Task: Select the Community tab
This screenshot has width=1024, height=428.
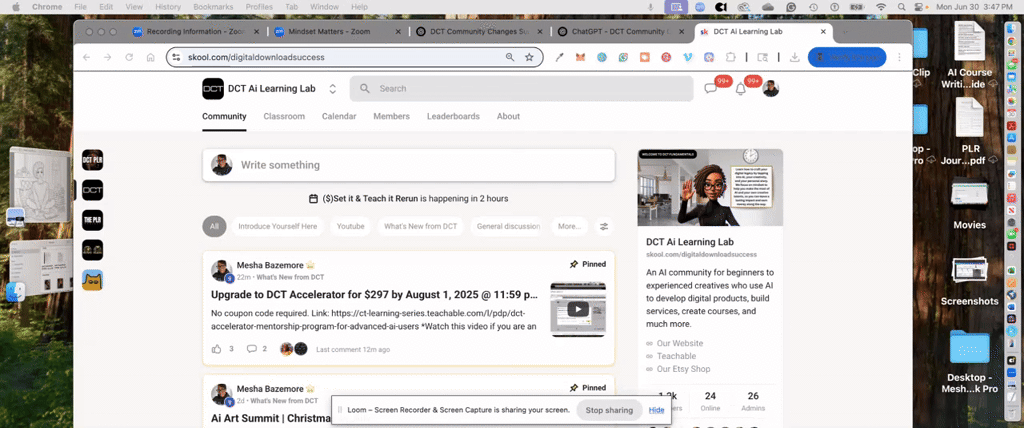Action: 224,116
